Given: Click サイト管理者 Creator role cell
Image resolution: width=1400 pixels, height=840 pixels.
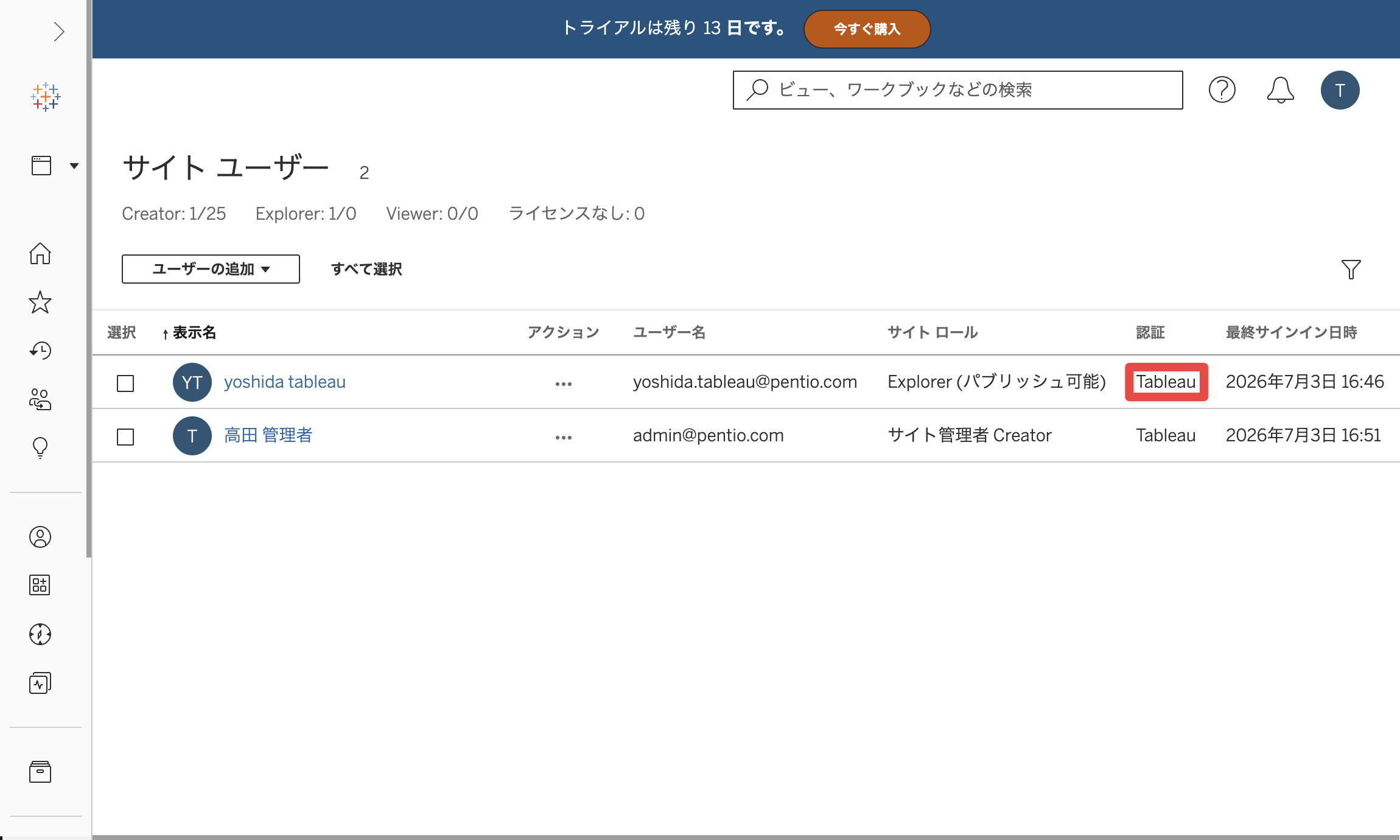Looking at the screenshot, I should click(970, 435).
